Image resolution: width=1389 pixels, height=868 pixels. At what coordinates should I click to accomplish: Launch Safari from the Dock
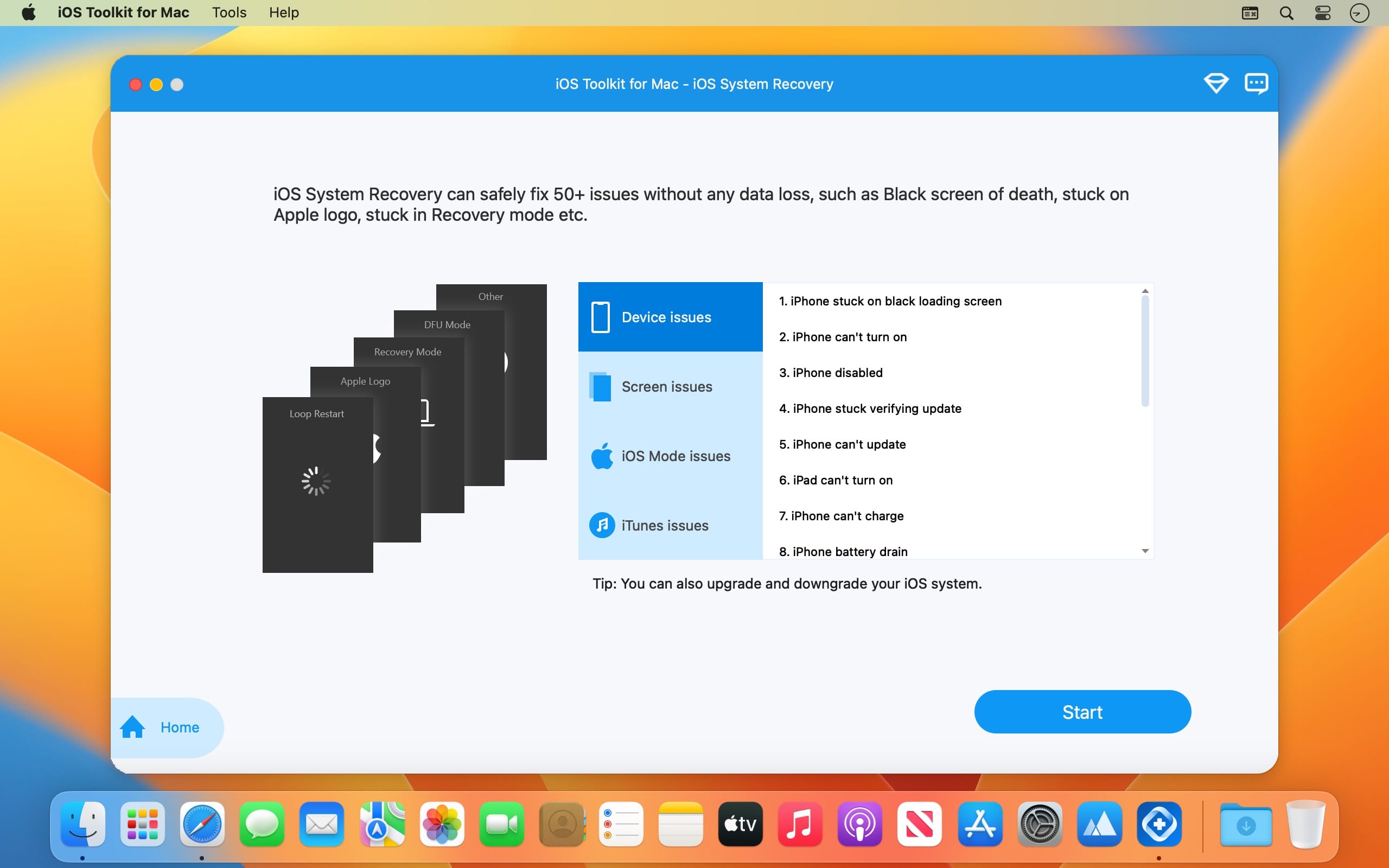coord(202,825)
